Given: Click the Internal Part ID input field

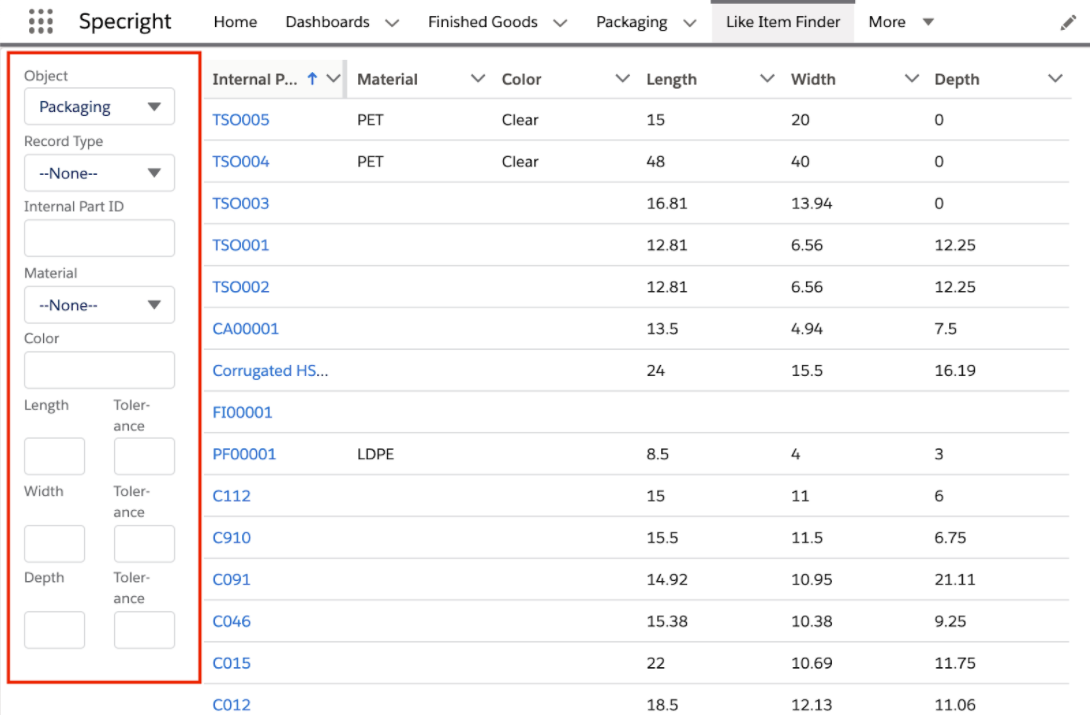Looking at the screenshot, I should [x=99, y=239].
